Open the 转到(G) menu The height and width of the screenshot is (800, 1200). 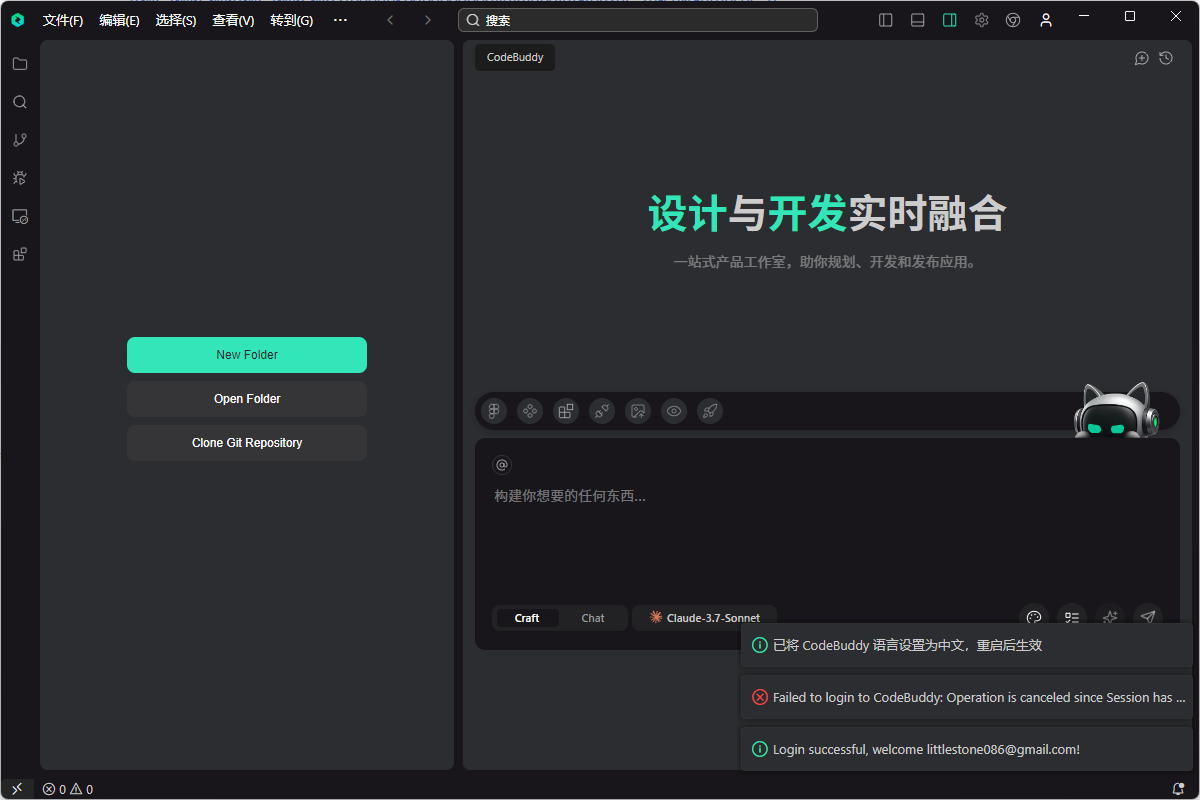pos(292,20)
